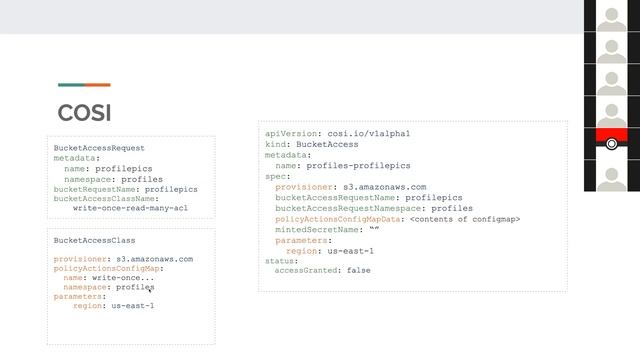Image resolution: width=640 pixels, height=360 pixels.
Task: Select the 'name: write-once...' line
Action: tap(109, 278)
